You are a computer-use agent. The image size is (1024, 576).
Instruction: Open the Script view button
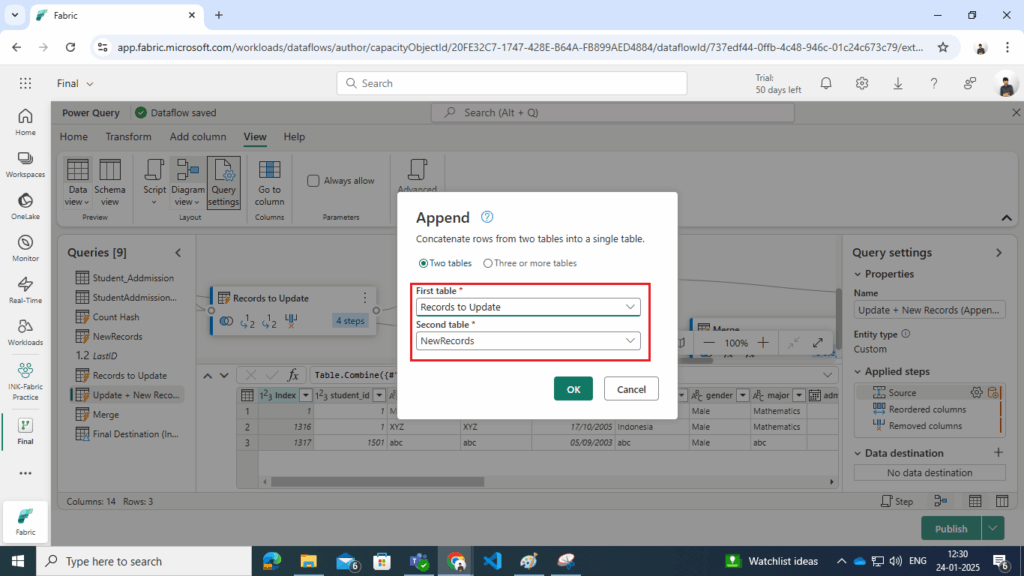pos(154,182)
